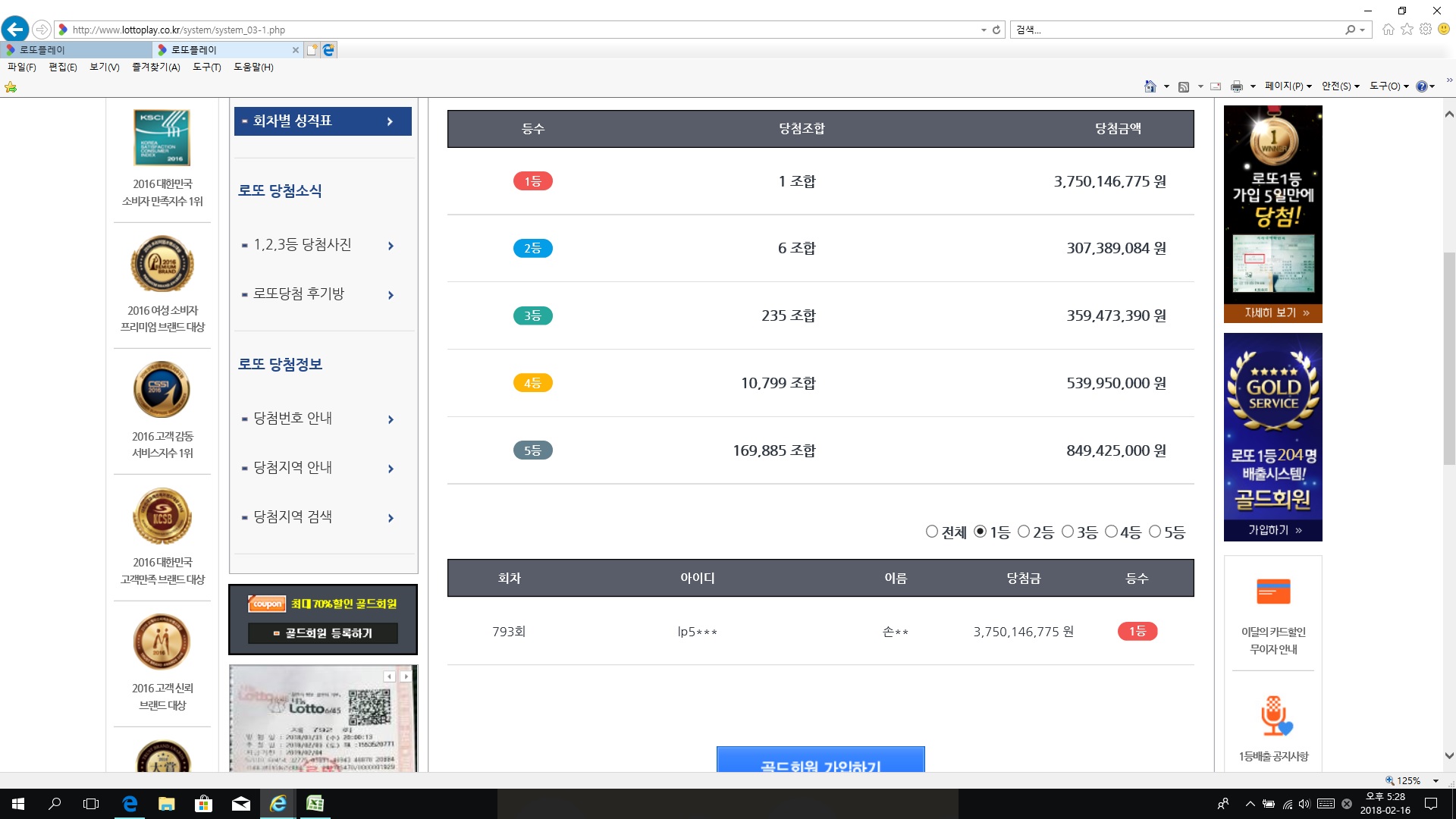Click the search magnifier icon in search box
This screenshot has width=1456, height=819.
pos(1350,30)
